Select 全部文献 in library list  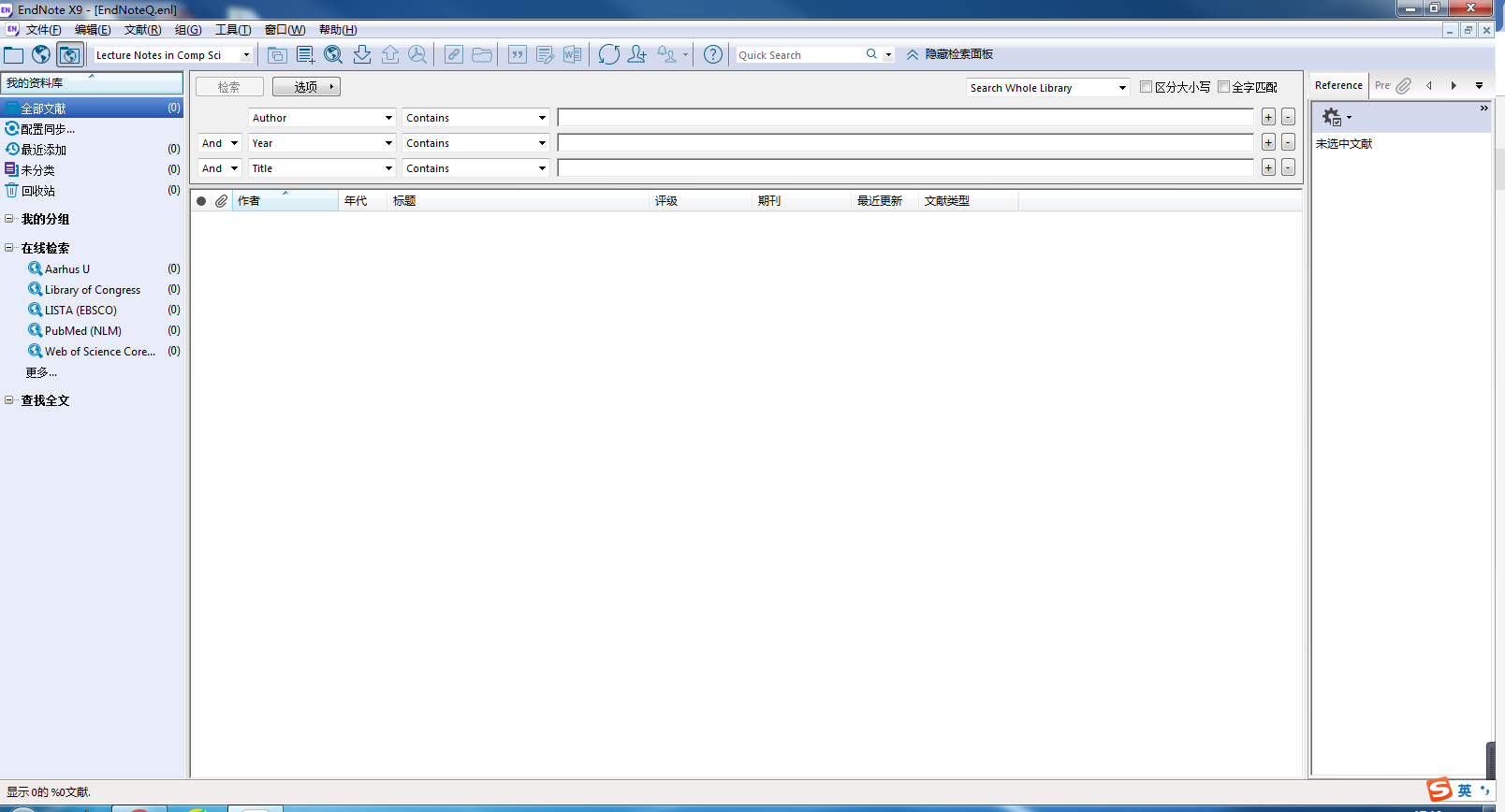(92, 109)
